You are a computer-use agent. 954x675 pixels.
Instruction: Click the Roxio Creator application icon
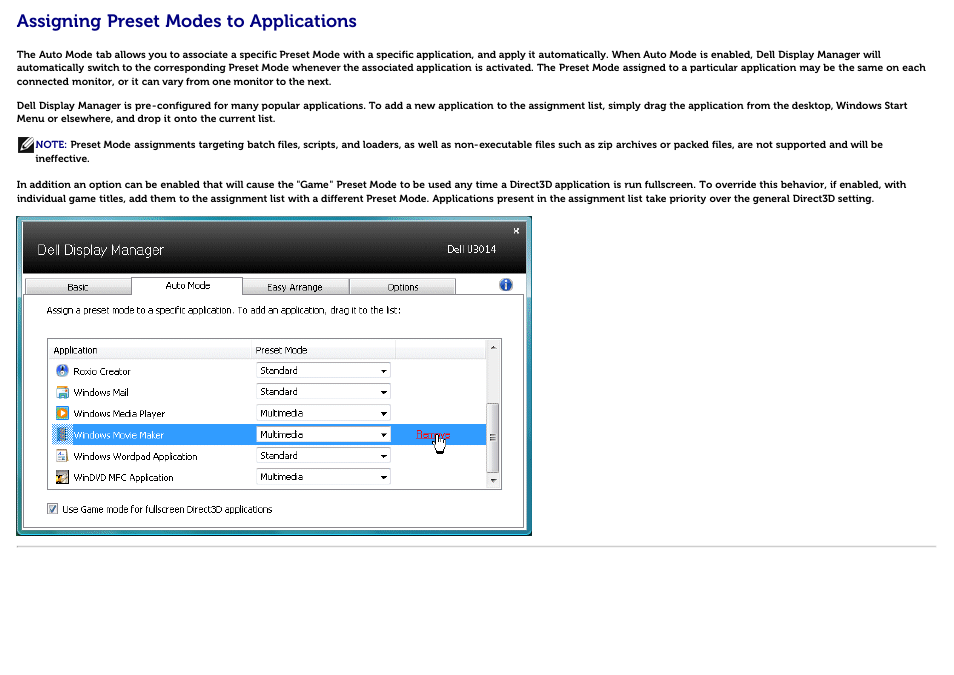[x=62, y=371]
